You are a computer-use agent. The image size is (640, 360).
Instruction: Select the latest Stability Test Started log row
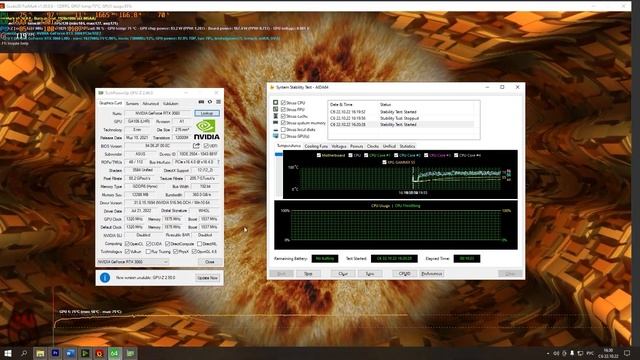coord(402,124)
